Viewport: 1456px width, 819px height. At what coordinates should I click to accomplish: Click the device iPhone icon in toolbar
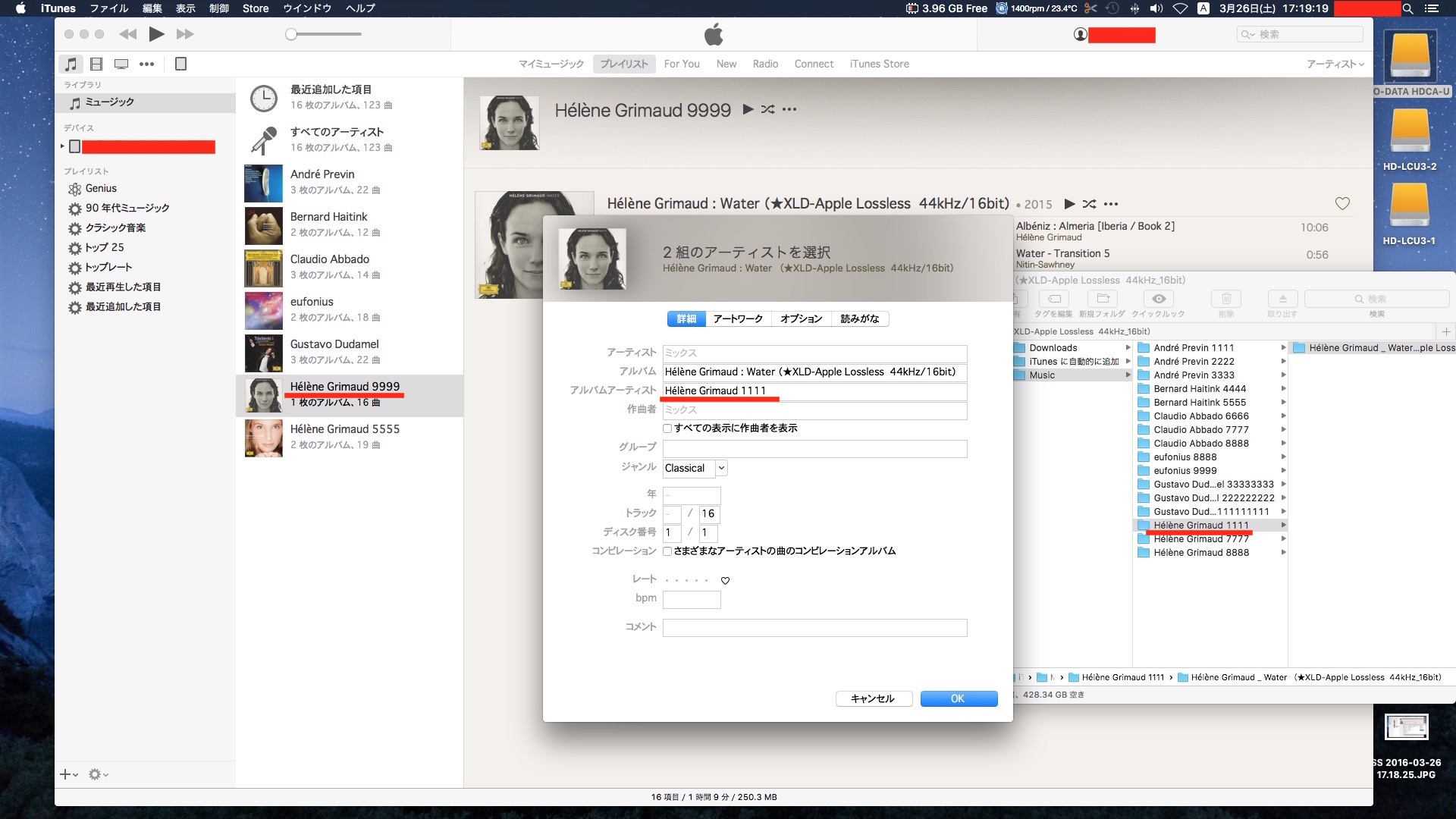point(180,64)
